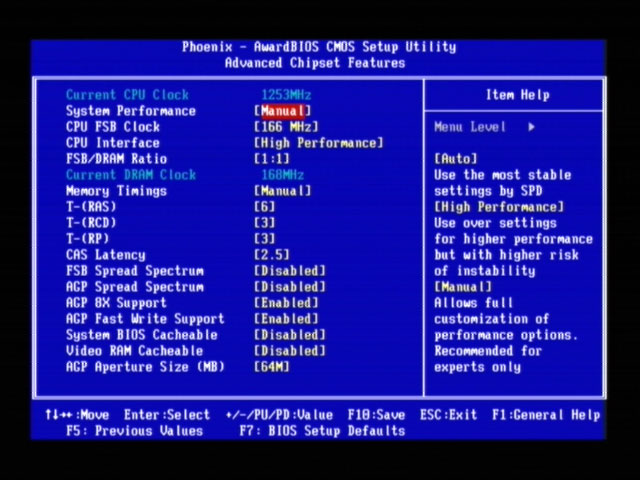Click the AGP Fast Write Support label
Image resolution: width=640 pixels, height=480 pixels.
pos(145,319)
